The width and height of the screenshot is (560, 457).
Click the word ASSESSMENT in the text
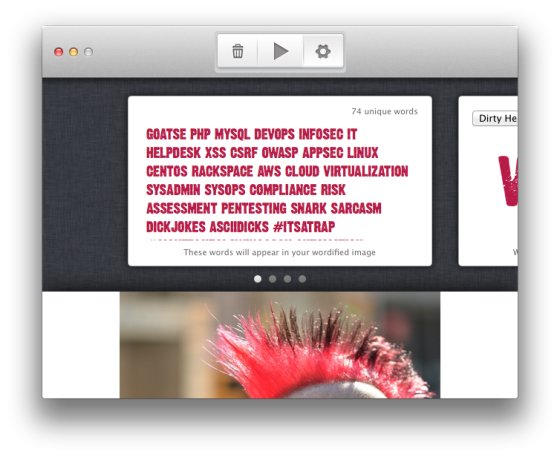[x=182, y=209]
